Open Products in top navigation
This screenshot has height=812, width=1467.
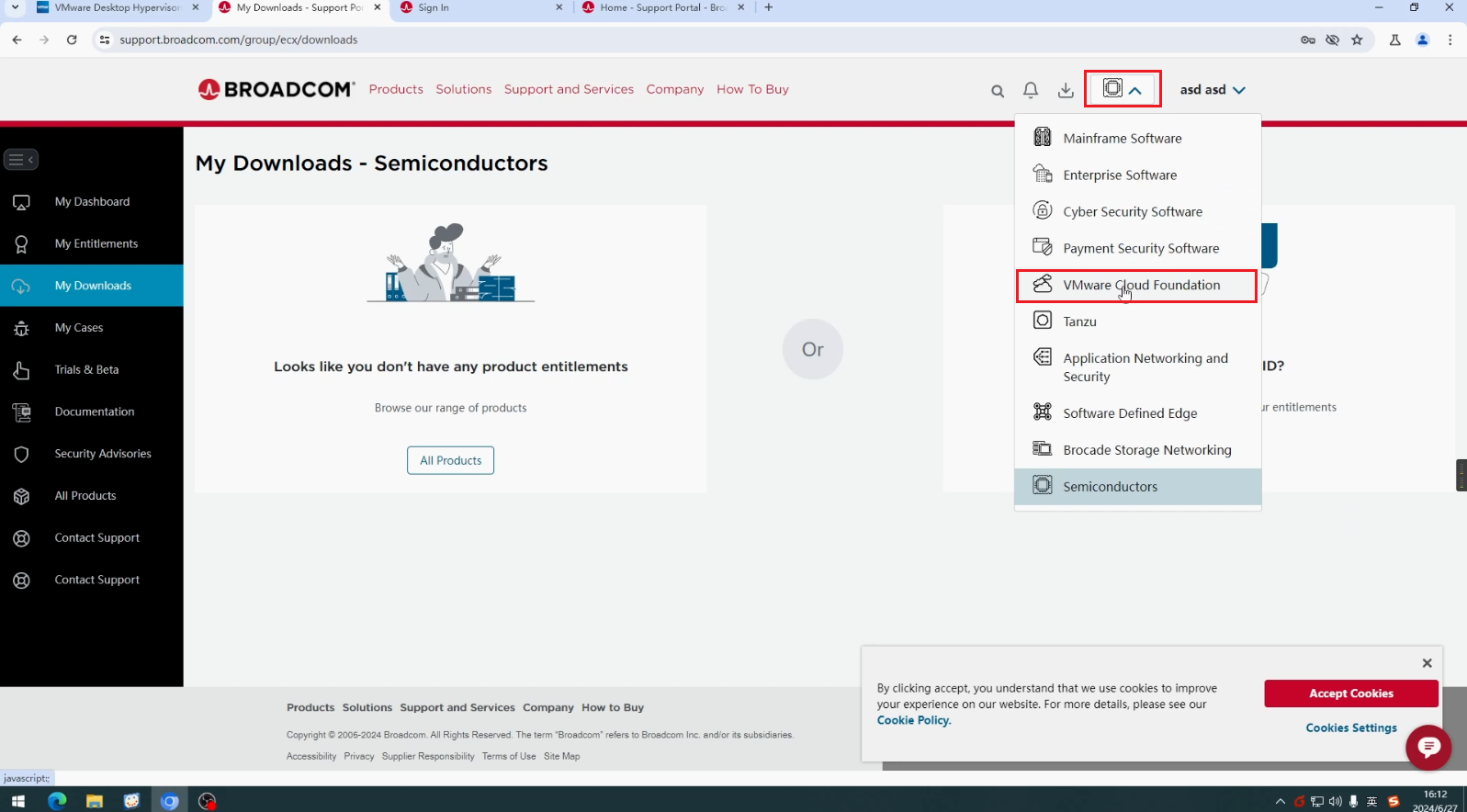click(396, 89)
